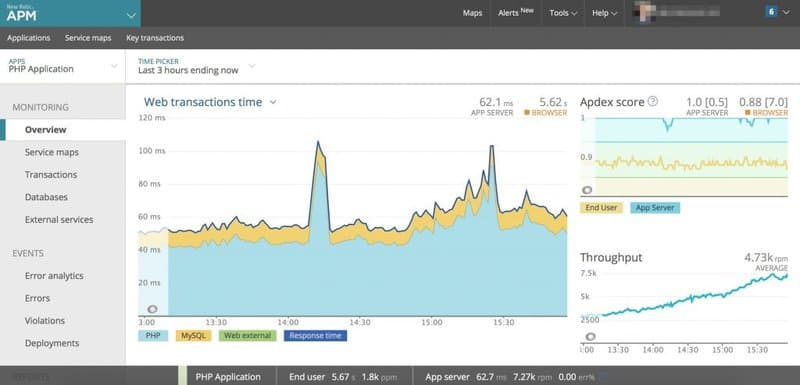Toggle the PHP legend series
Viewport: 800px width, 385px height.
pyautogui.click(x=153, y=336)
